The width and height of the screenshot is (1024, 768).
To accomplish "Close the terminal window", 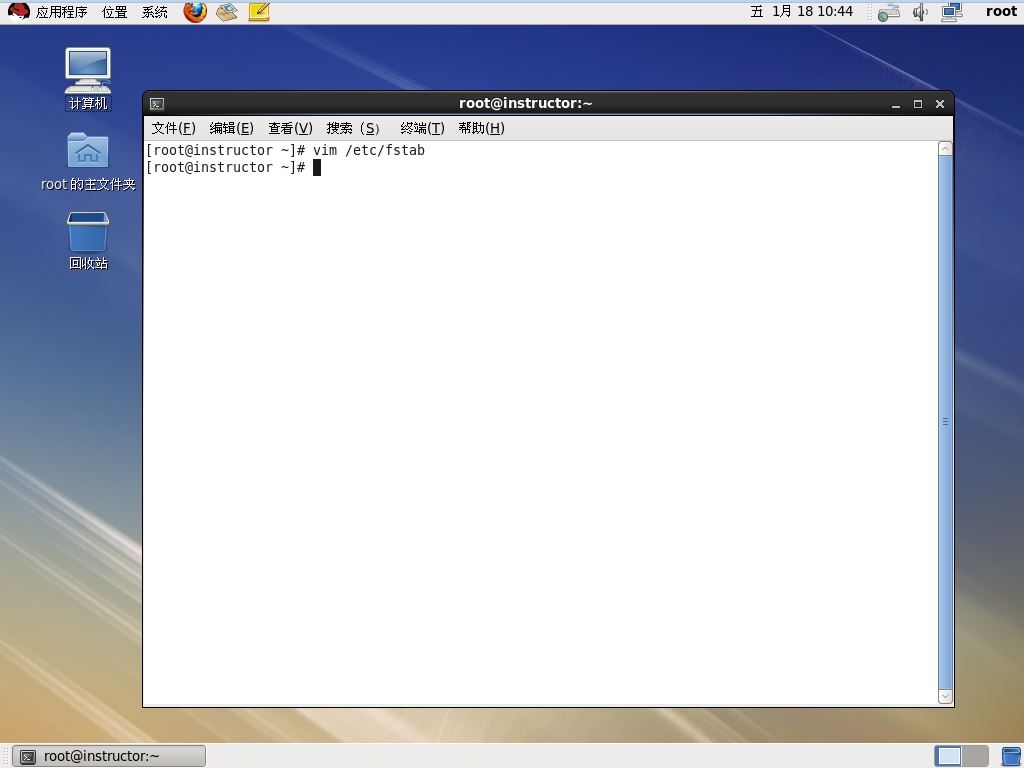I will tap(940, 104).
